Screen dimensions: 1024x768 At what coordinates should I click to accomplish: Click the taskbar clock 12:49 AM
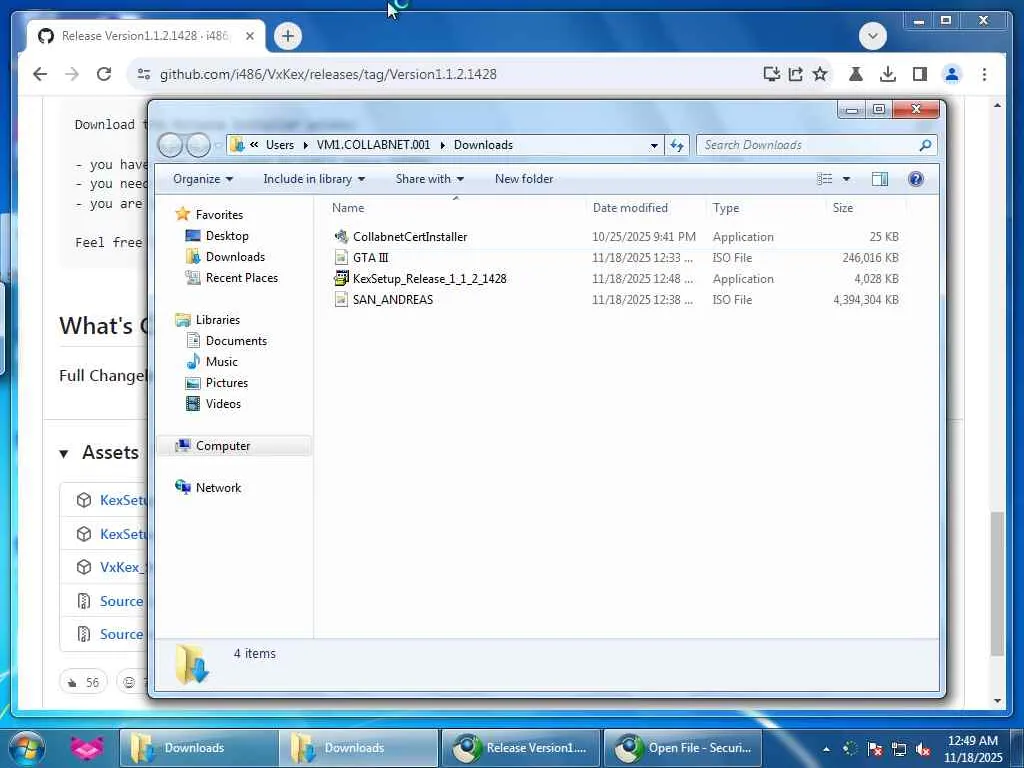972,749
